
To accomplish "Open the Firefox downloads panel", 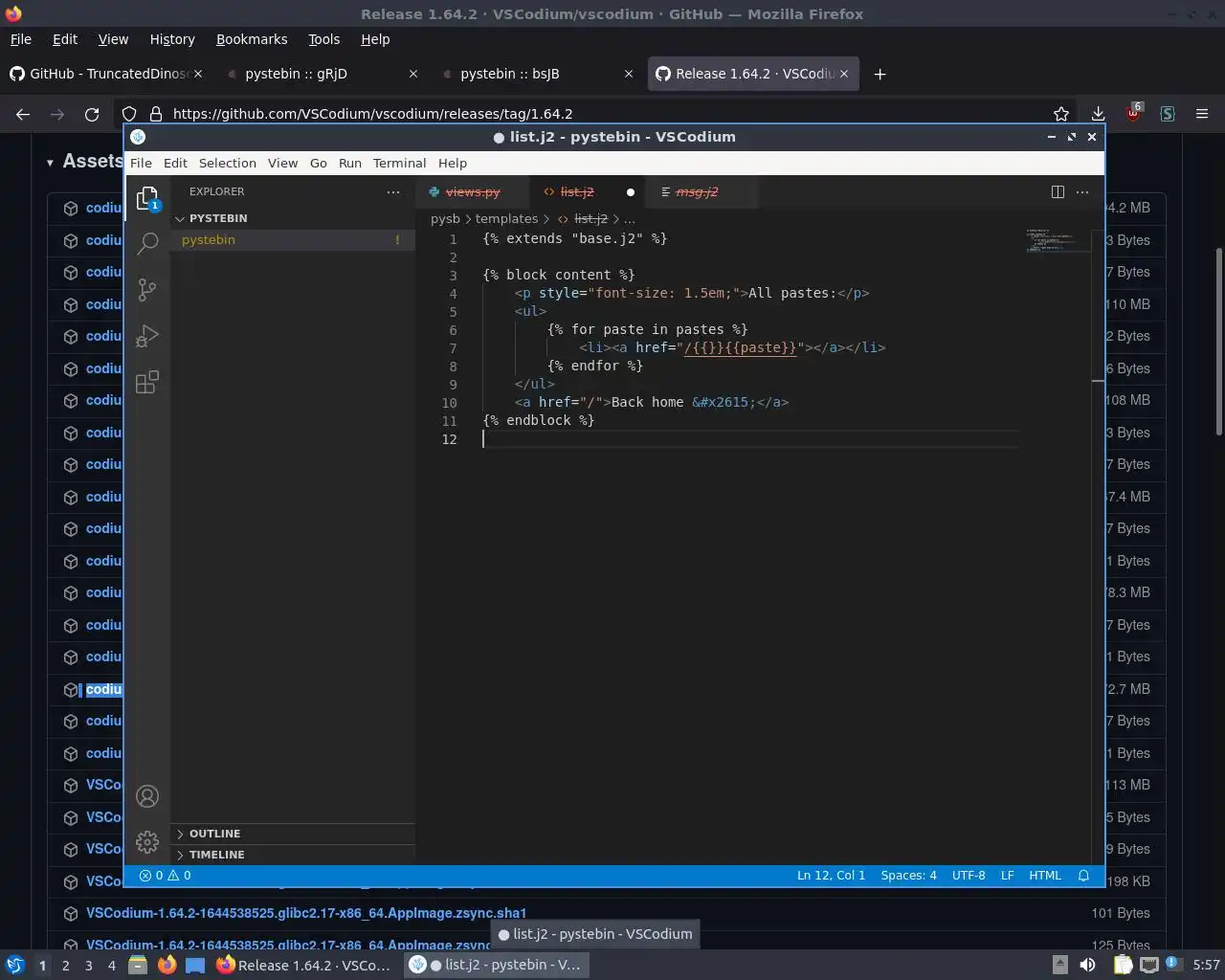I will point(1098,114).
